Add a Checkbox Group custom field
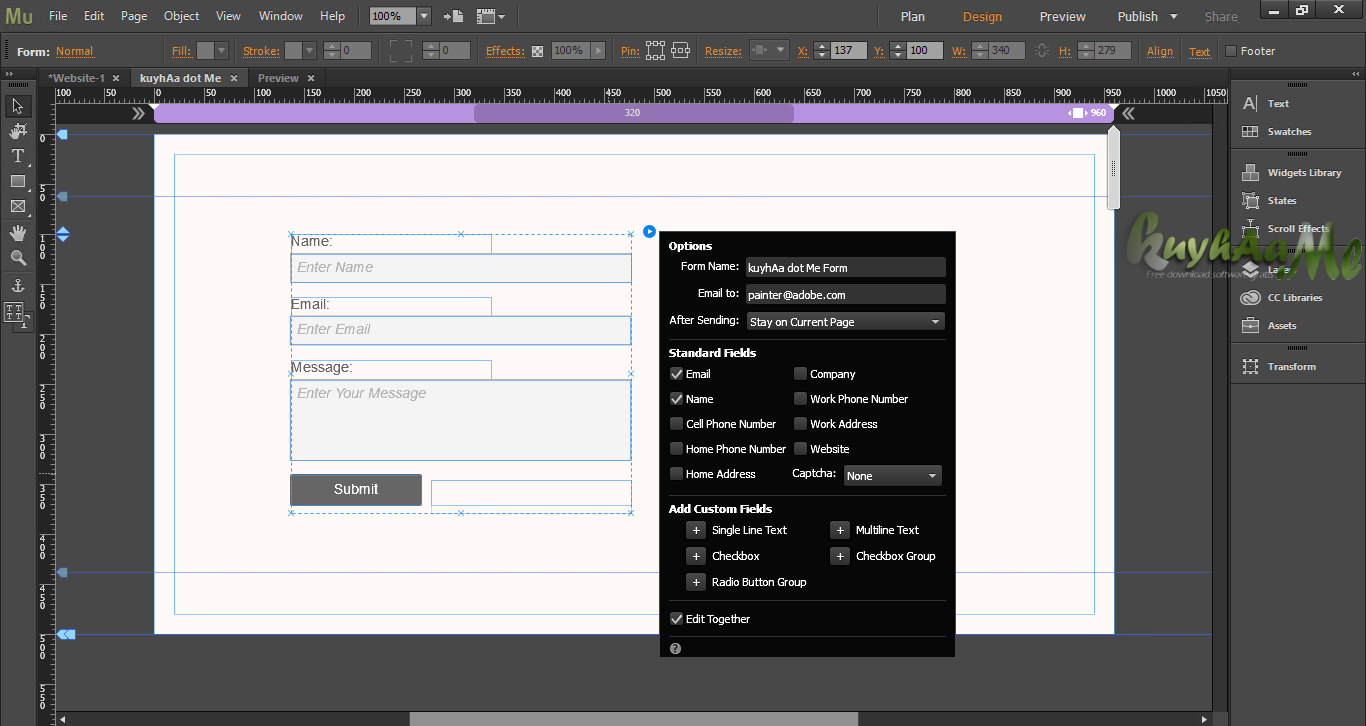The height and width of the screenshot is (726, 1366). pos(839,555)
